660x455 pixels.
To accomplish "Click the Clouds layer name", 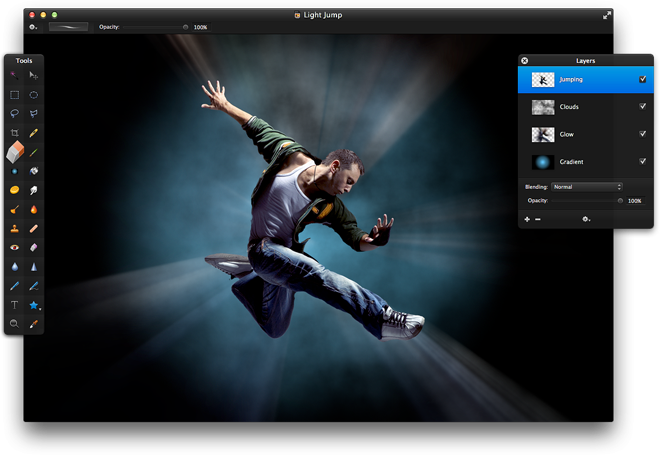I will [x=569, y=107].
